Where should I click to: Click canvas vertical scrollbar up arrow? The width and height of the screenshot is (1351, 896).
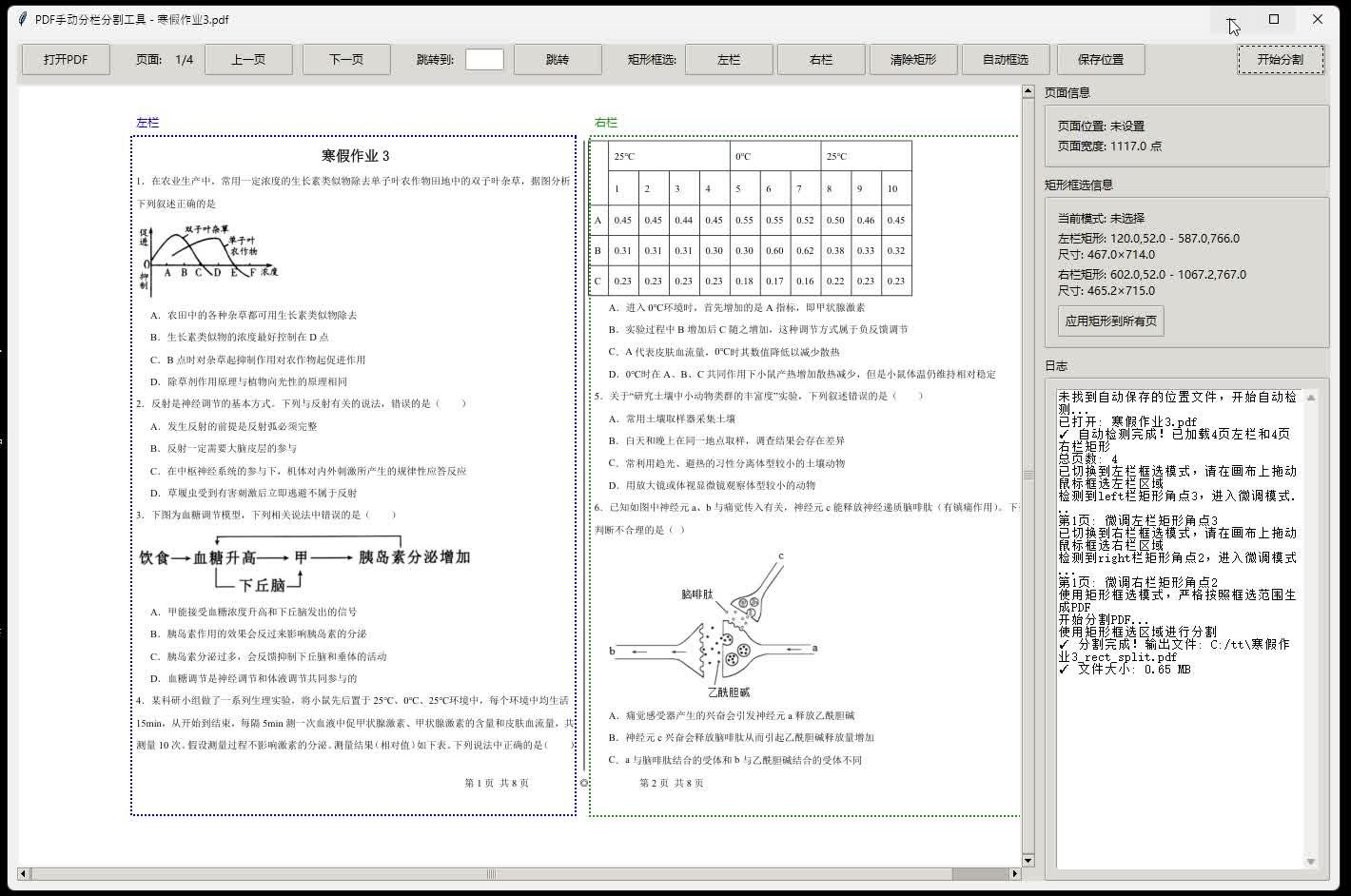(x=1028, y=92)
